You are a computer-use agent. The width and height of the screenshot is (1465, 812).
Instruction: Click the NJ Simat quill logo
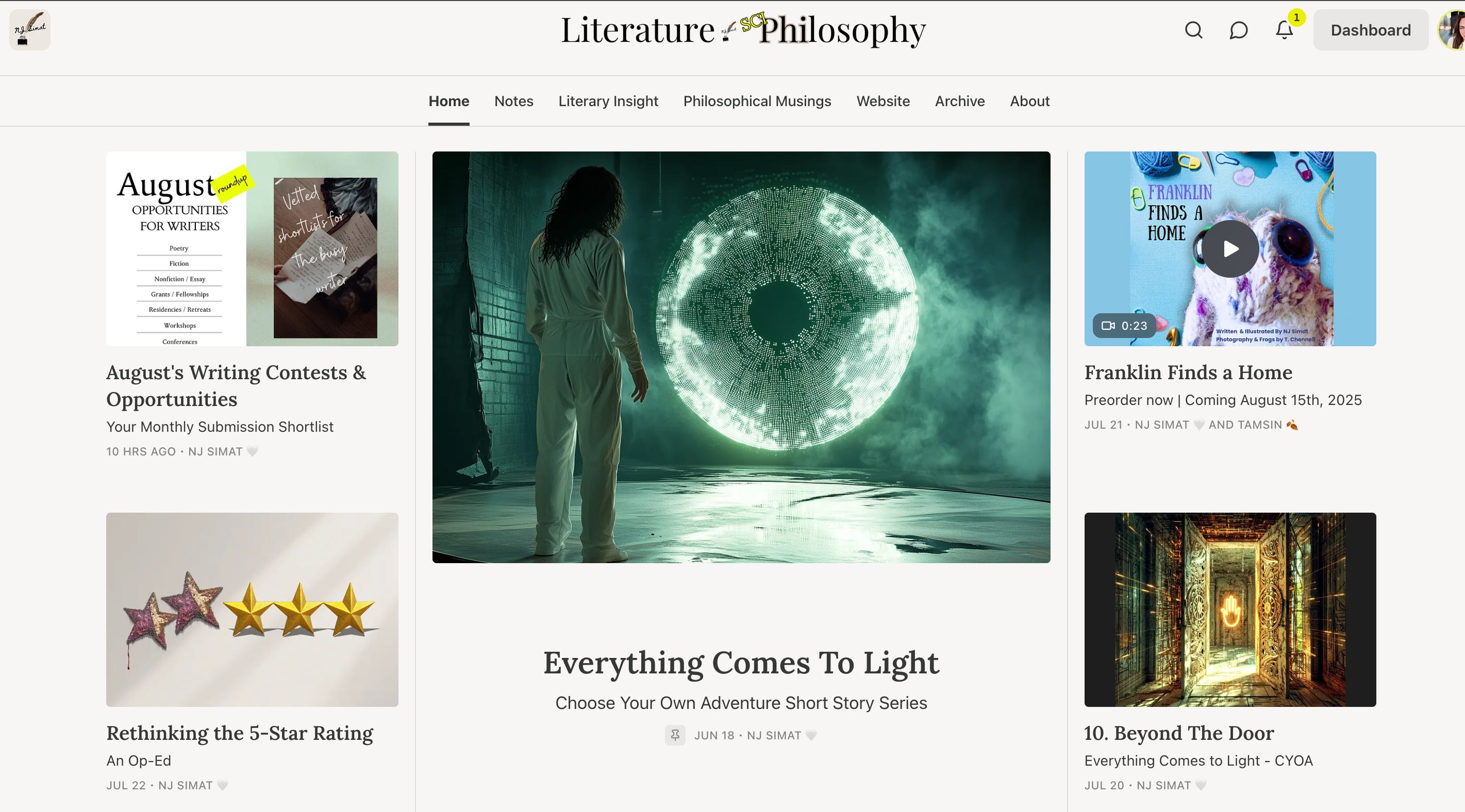29,29
